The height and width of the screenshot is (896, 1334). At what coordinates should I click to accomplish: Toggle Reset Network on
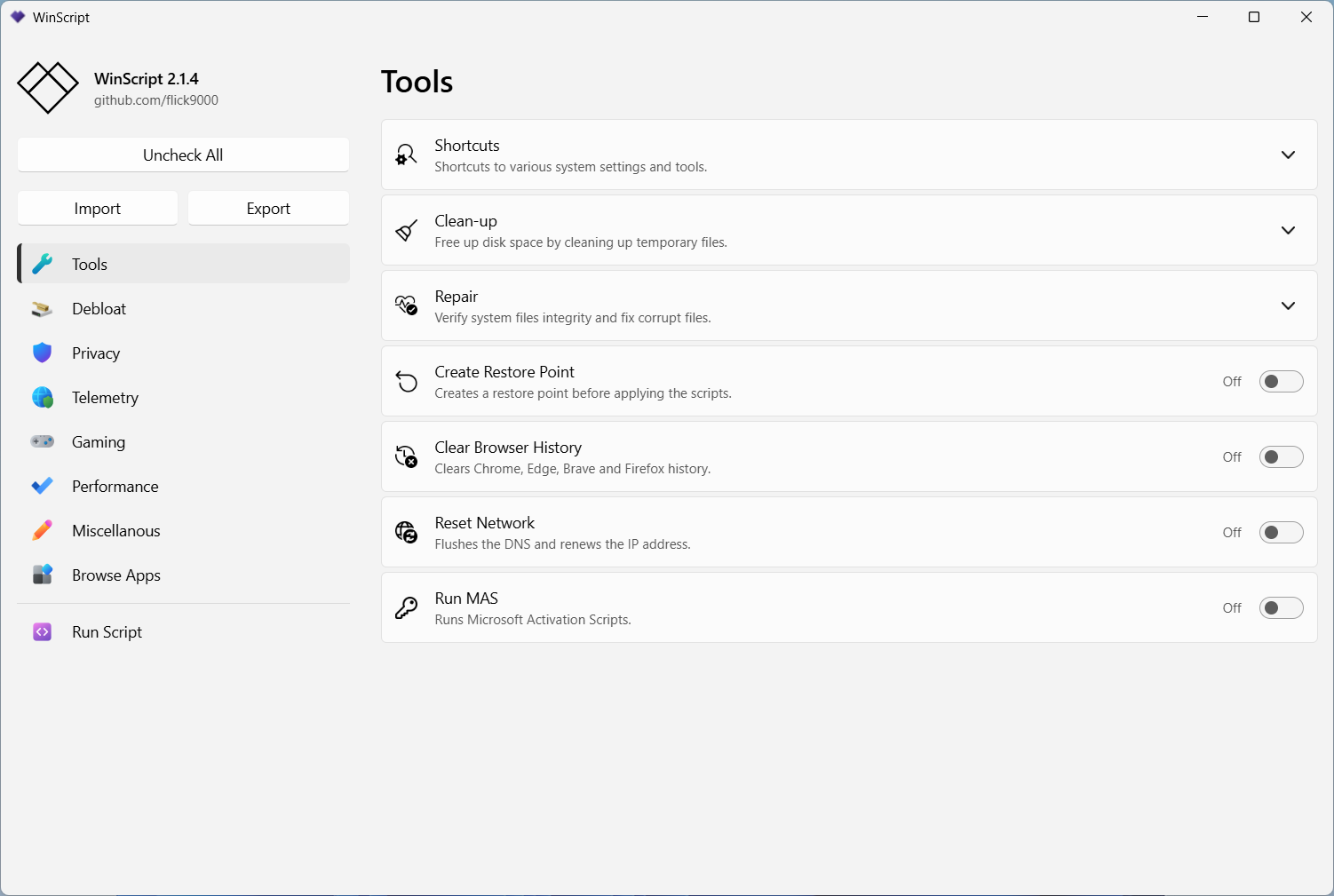(x=1281, y=533)
